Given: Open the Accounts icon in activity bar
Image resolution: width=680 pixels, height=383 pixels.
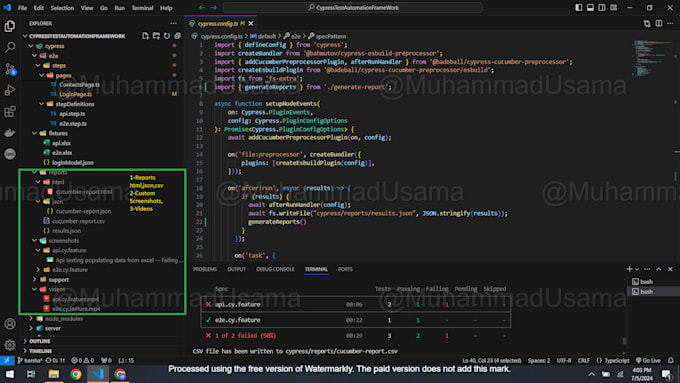Looking at the screenshot, I should [x=10, y=324].
